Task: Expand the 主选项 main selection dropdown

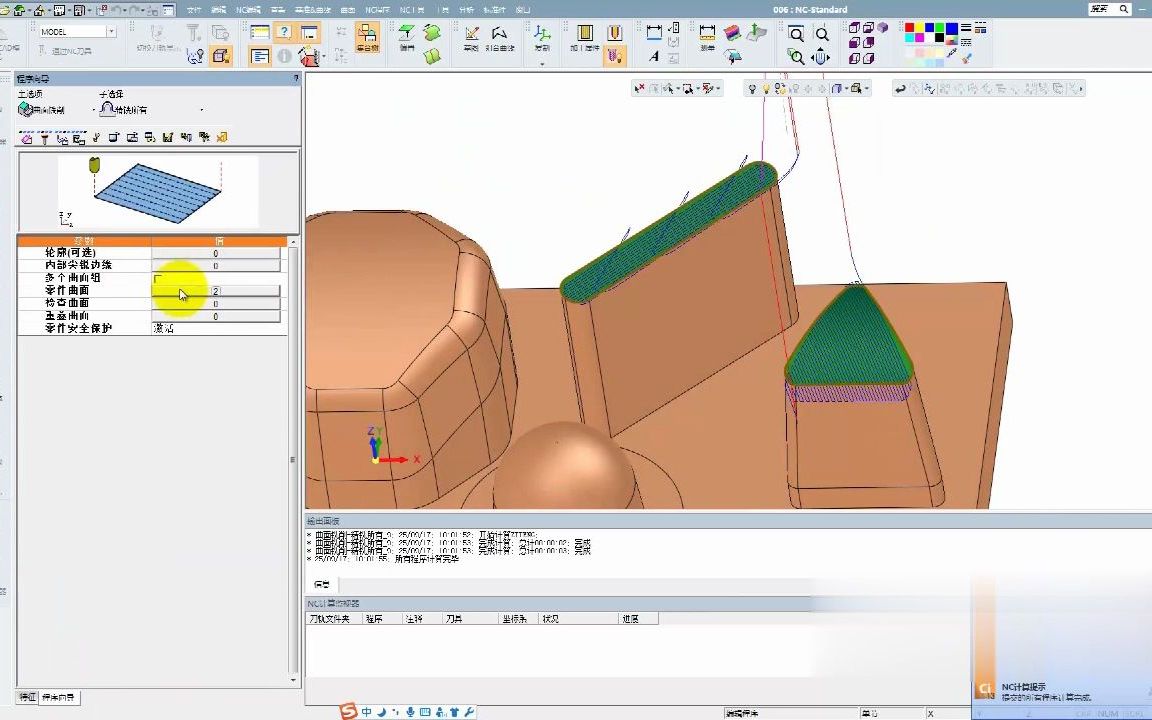Action: pos(94,110)
